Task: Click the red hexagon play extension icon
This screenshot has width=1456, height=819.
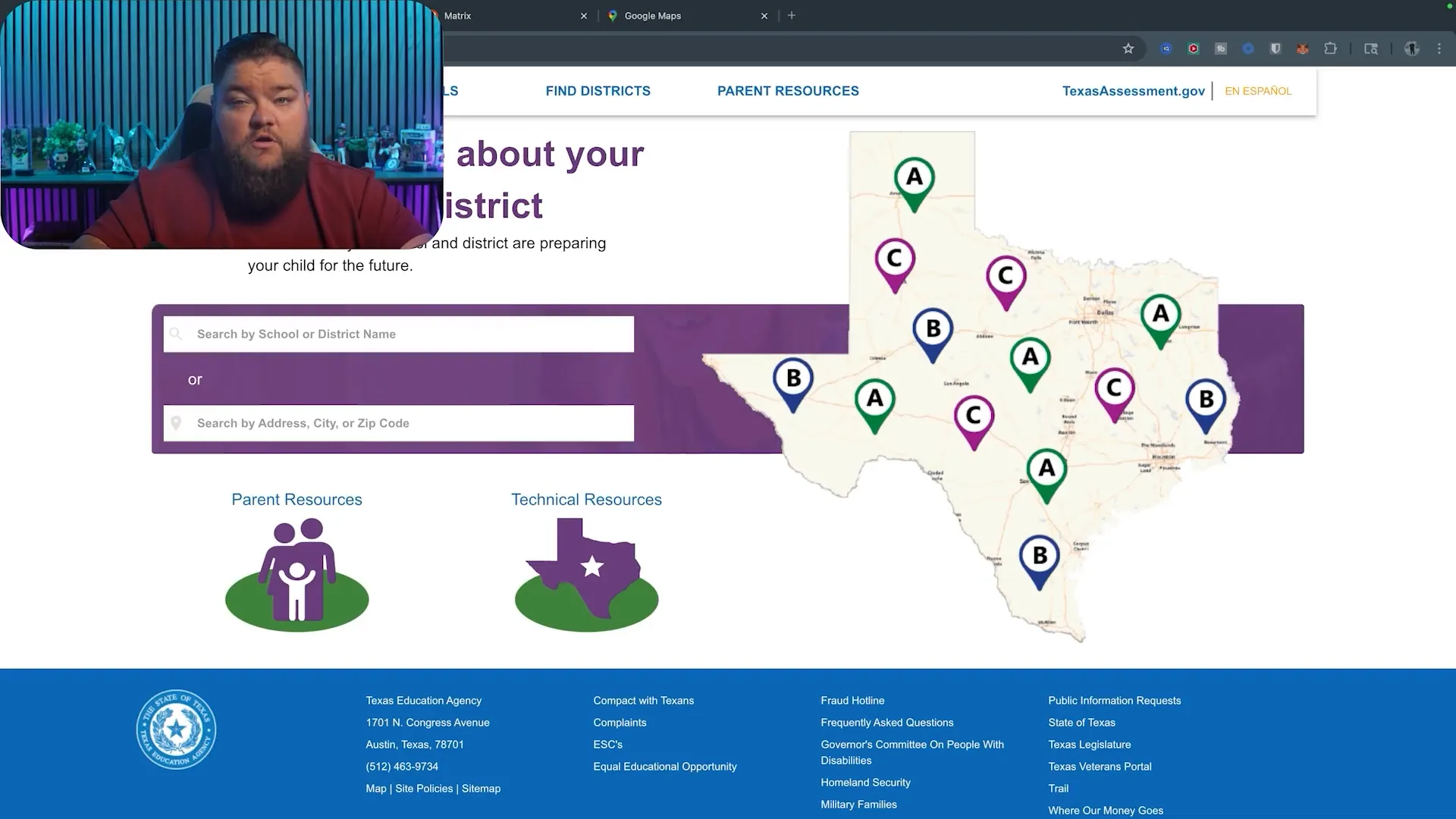Action: (x=1194, y=49)
